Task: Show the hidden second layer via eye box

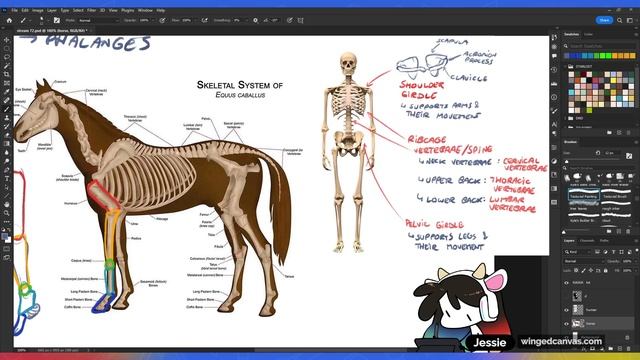Action: click(x=567, y=296)
